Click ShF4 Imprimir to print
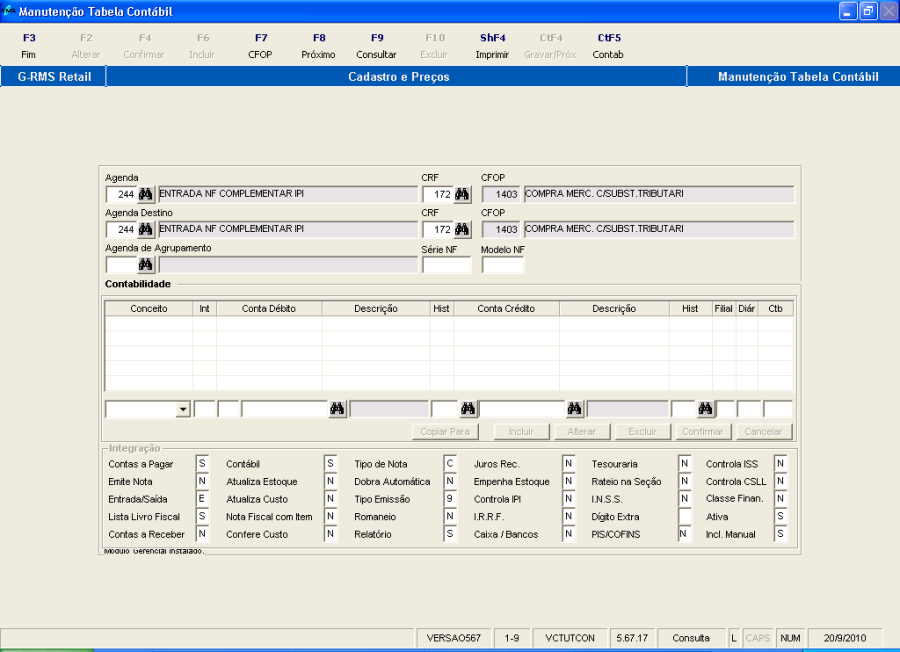Image resolution: width=900 pixels, height=652 pixels. 492,46
